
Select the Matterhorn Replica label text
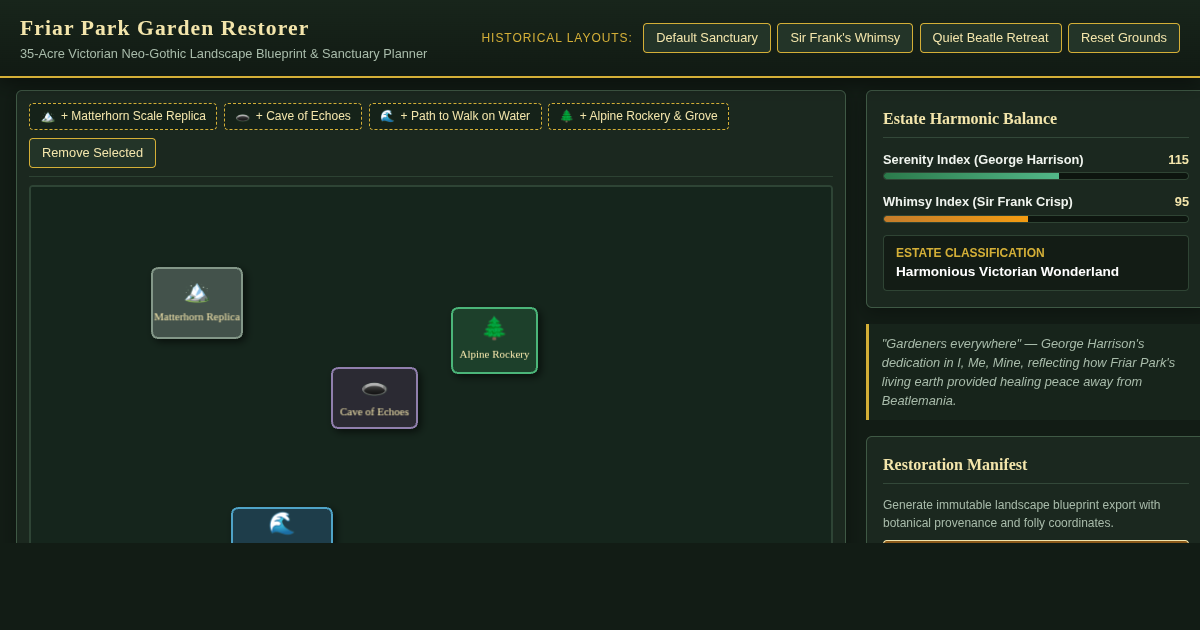tap(197, 317)
